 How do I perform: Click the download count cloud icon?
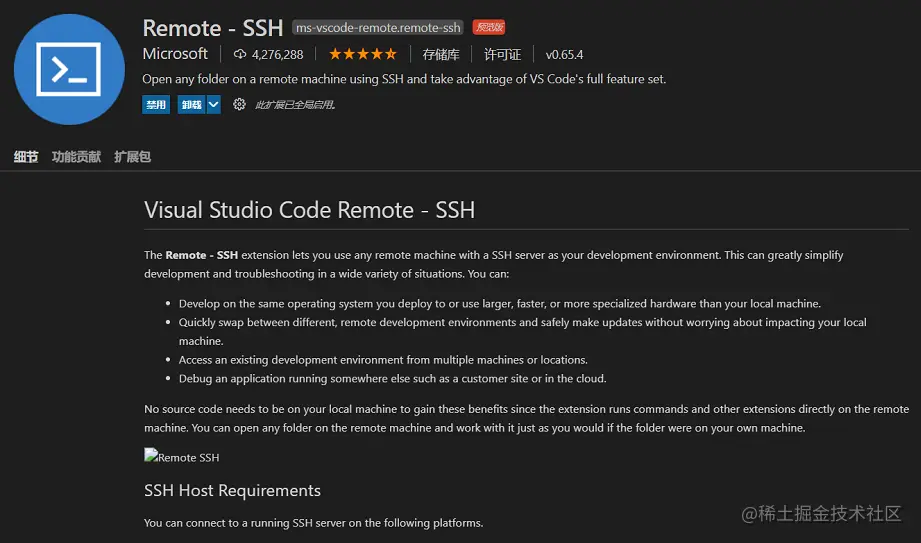pyautogui.click(x=240, y=54)
